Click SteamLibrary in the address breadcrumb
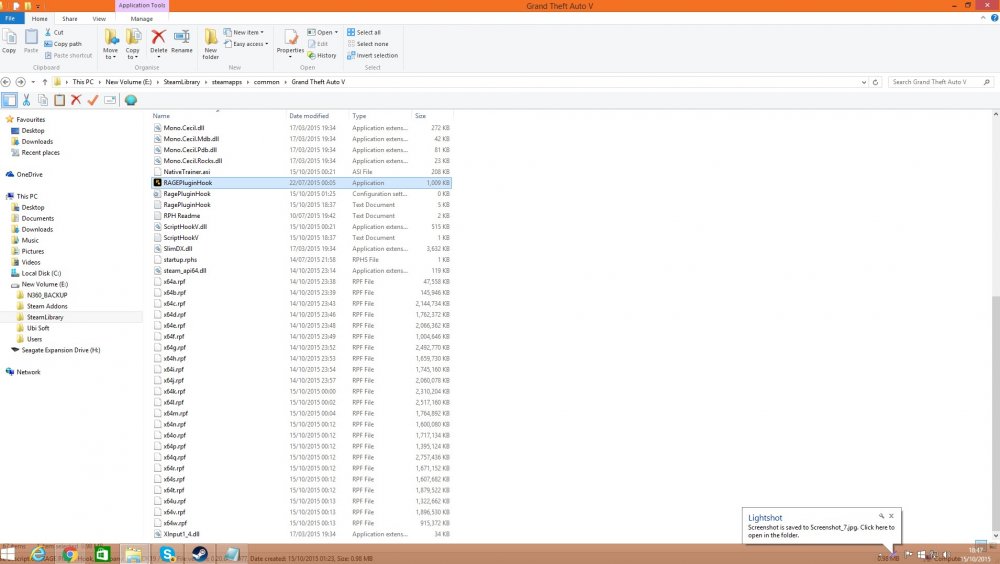Image resolution: width=1000 pixels, height=564 pixels. coord(181,82)
